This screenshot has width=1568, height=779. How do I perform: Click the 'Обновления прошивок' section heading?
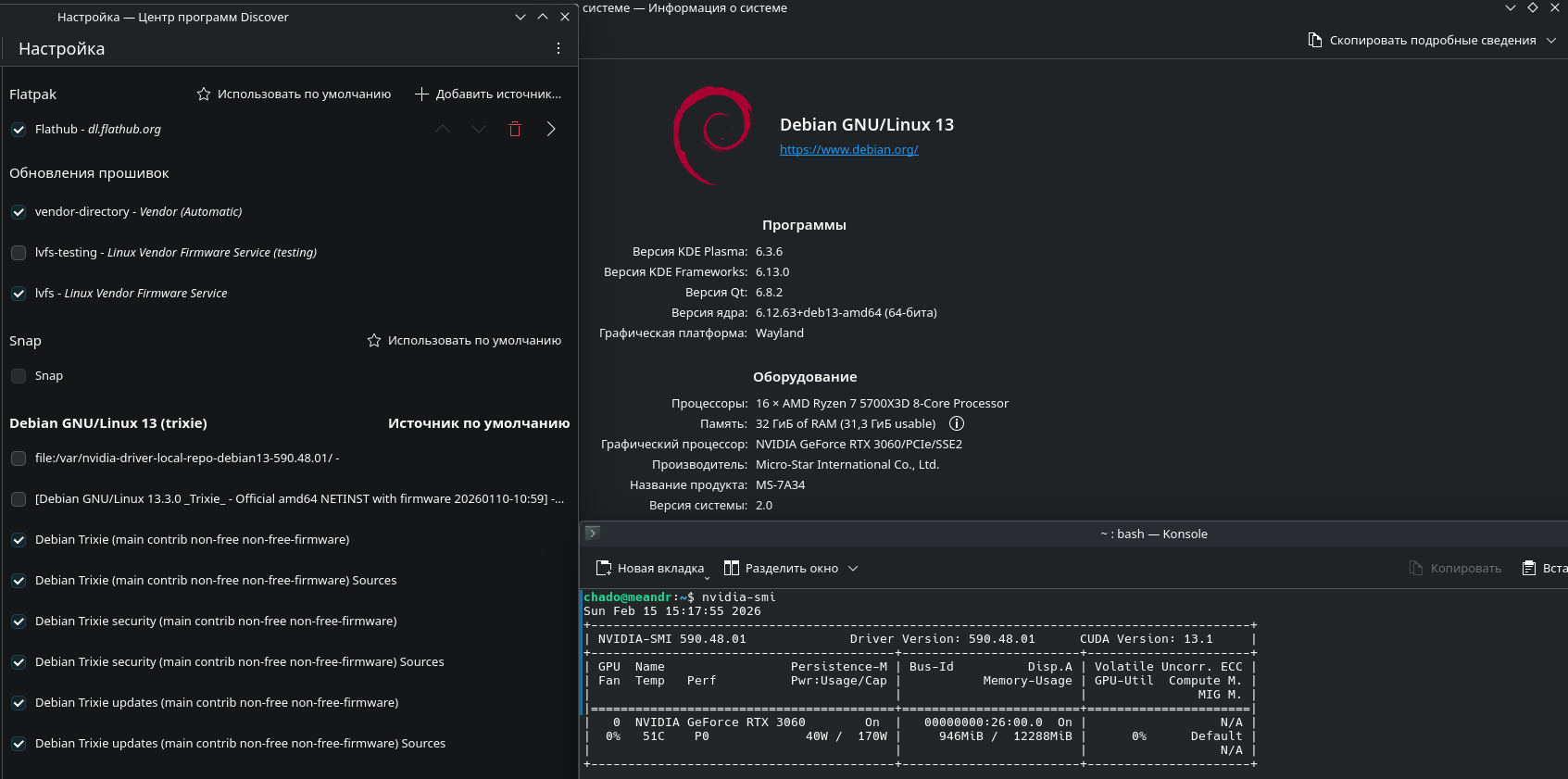89,173
